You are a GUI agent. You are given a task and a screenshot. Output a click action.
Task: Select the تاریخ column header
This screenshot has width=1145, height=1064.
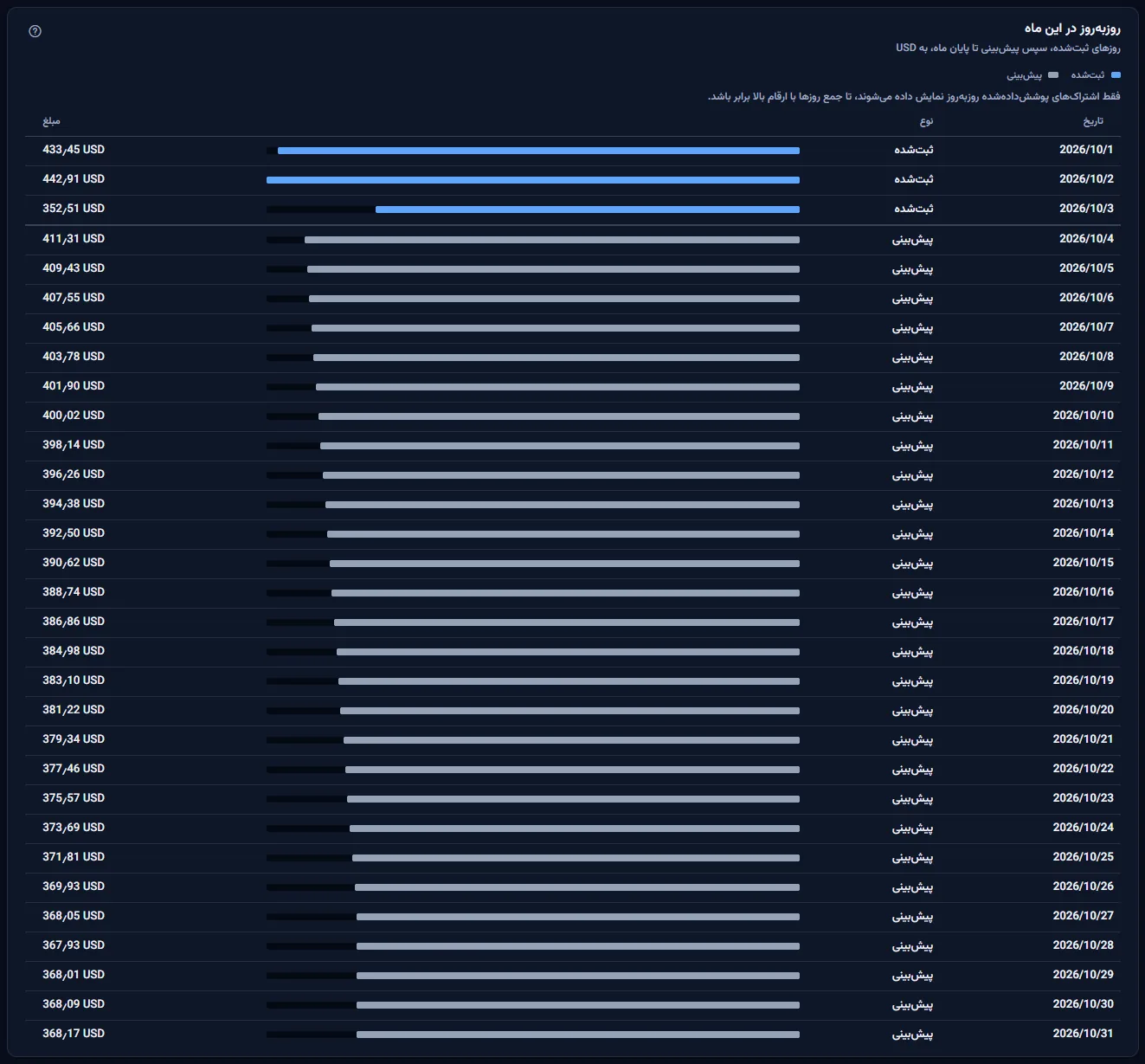1093,121
